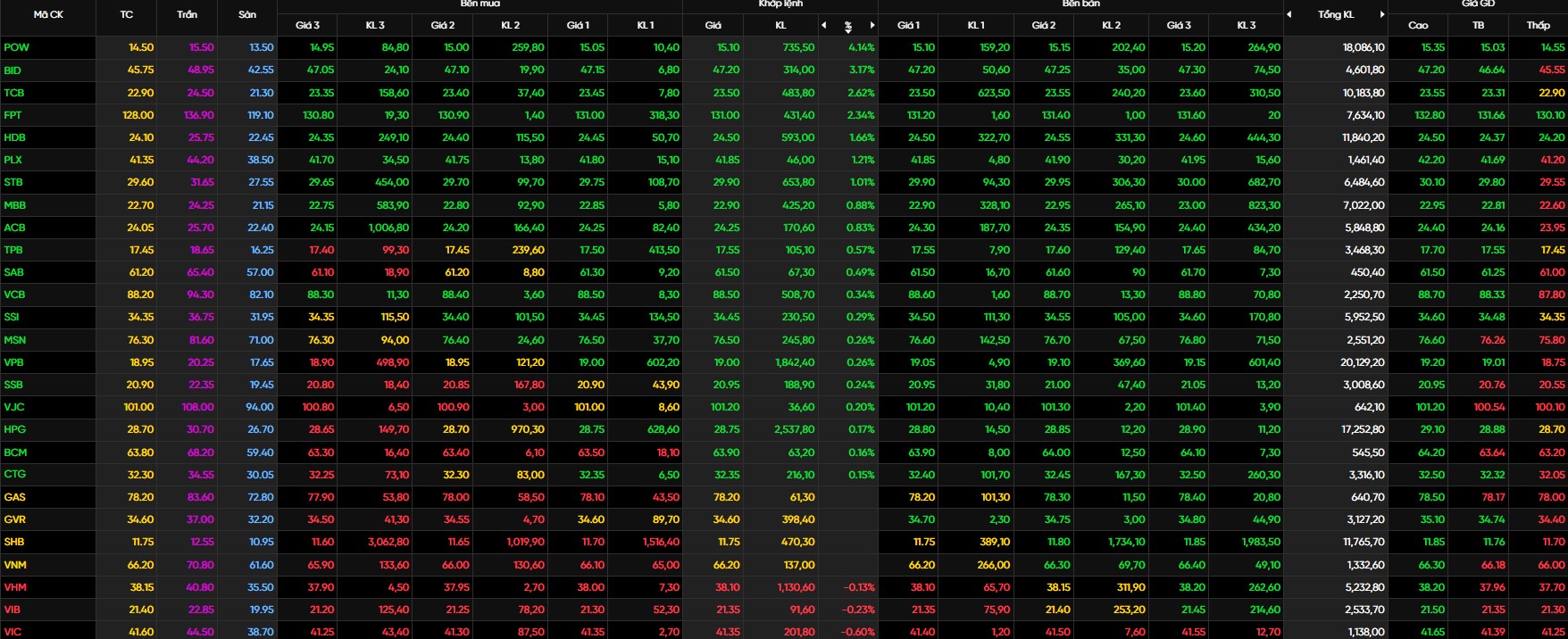Click the left arrow beside Tổng KL
Screen dimensions: 1568x639
[x=1289, y=14]
